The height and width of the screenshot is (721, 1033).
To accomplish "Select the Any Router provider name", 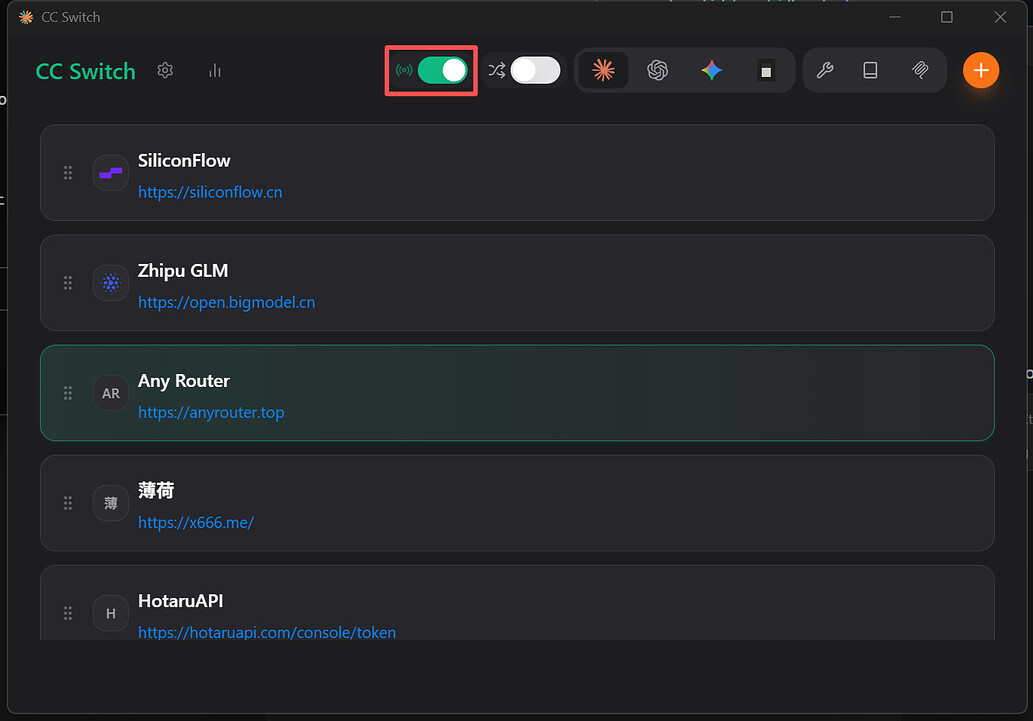I will 184,381.
